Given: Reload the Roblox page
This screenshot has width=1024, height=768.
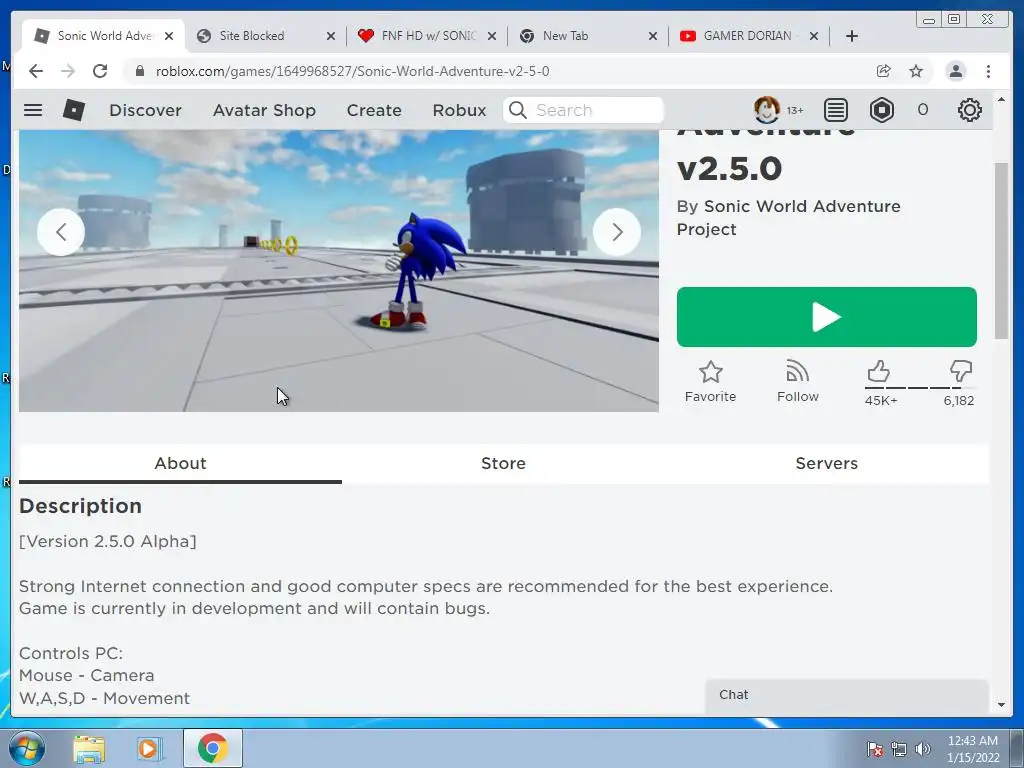Looking at the screenshot, I should [x=100, y=71].
